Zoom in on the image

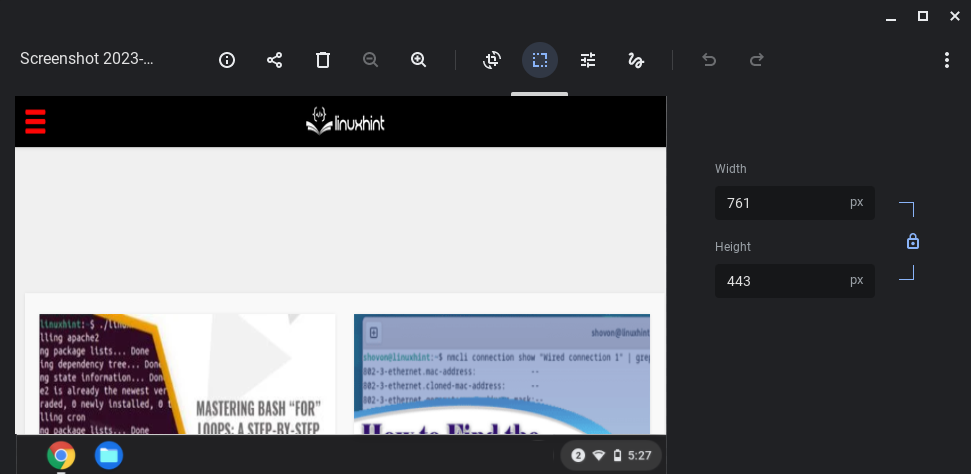pyautogui.click(x=419, y=60)
